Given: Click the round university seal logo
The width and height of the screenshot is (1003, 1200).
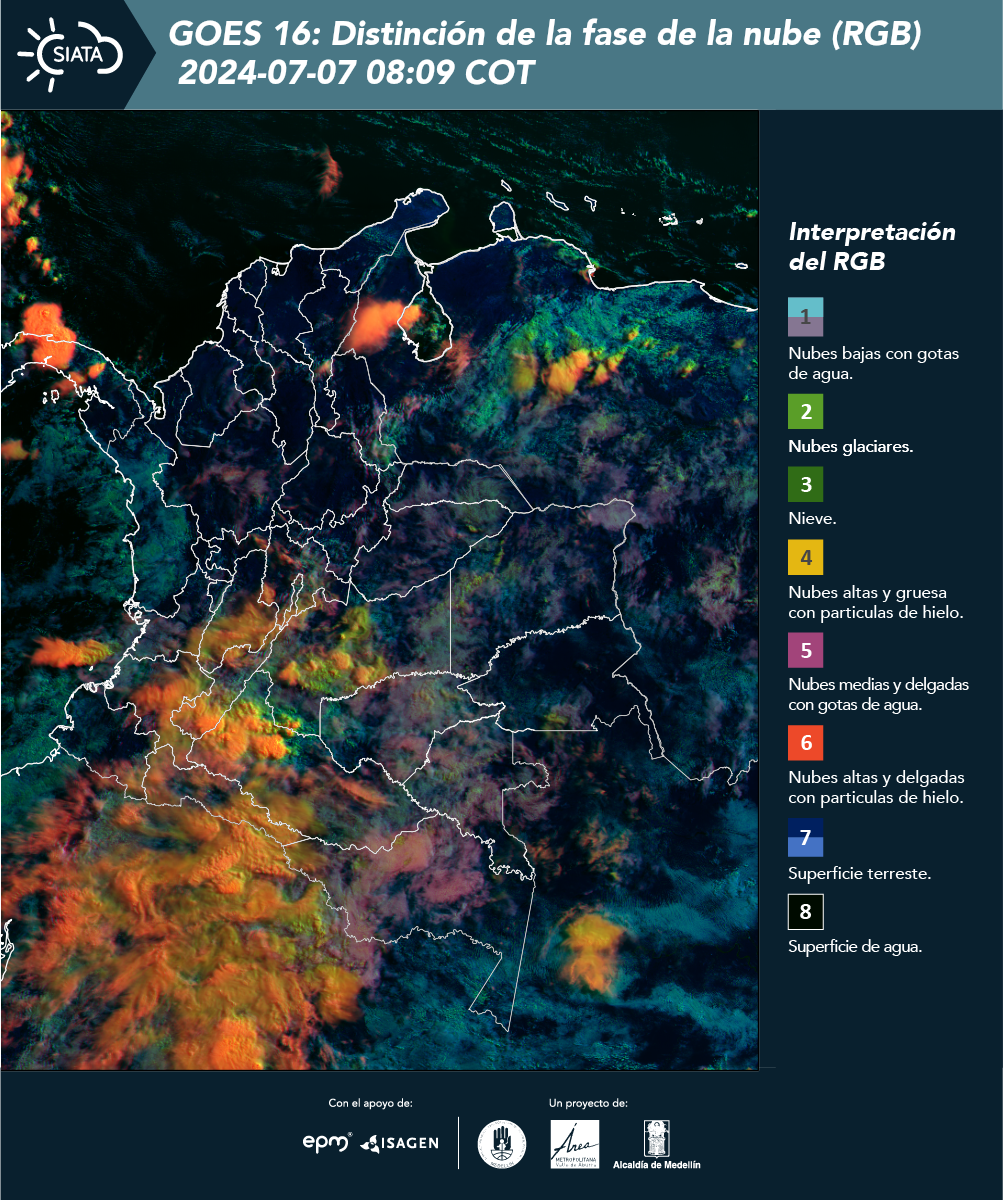Looking at the screenshot, I should click(x=501, y=1144).
